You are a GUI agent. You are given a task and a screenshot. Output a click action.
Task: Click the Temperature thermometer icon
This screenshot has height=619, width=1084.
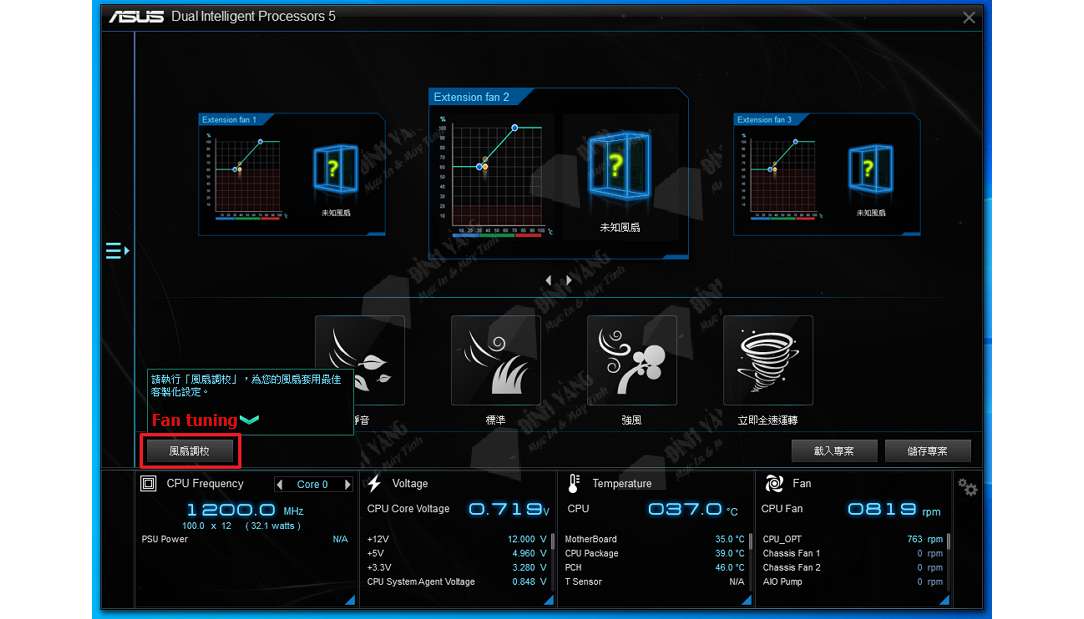click(x=574, y=483)
